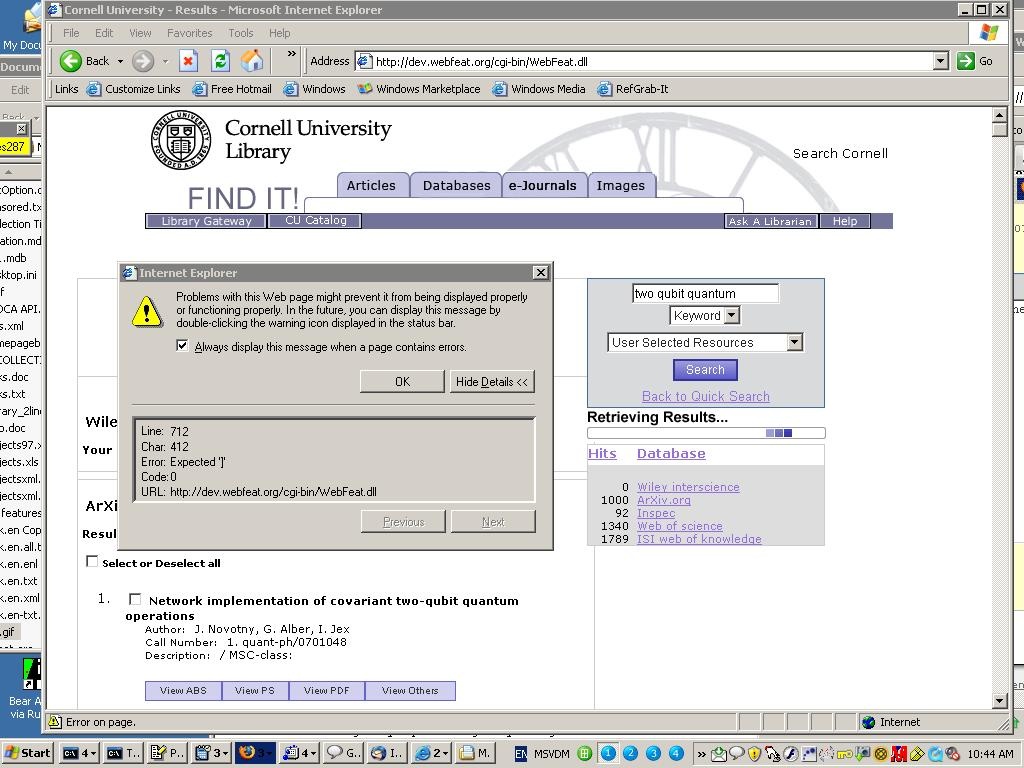The width and height of the screenshot is (1024, 768).
Task: Open the Cornell University seal logo
Action: pos(181,140)
